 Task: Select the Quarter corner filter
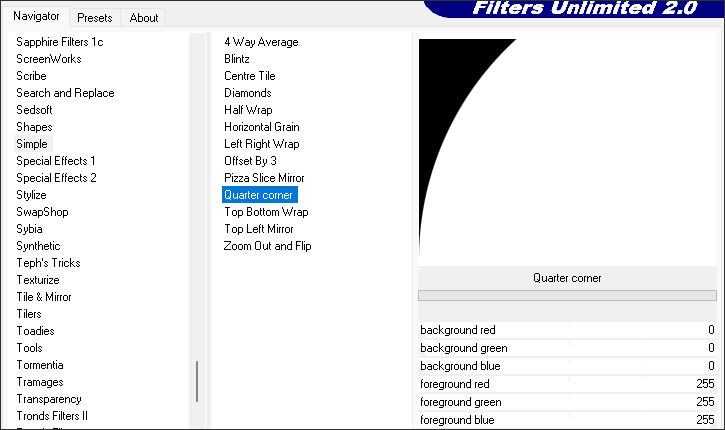click(x=259, y=195)
